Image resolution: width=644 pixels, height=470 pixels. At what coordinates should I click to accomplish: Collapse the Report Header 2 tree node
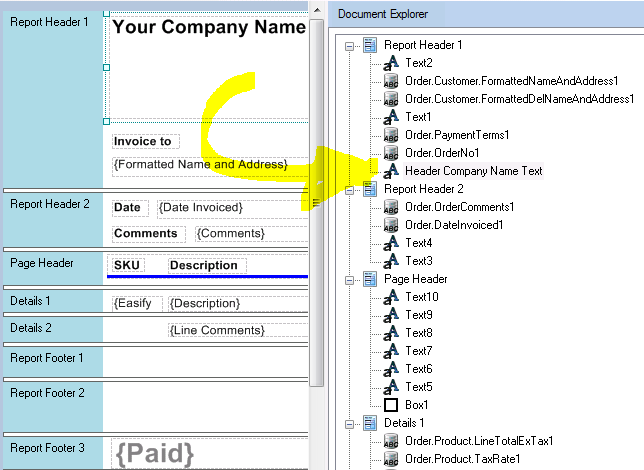click(x=350, y=189)
